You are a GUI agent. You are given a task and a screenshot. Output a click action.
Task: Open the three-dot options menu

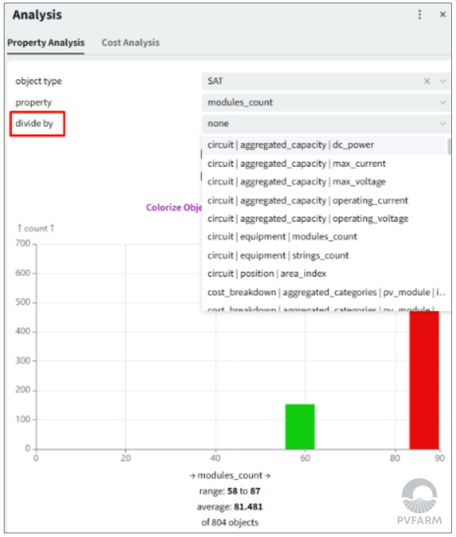pos(420,15)
